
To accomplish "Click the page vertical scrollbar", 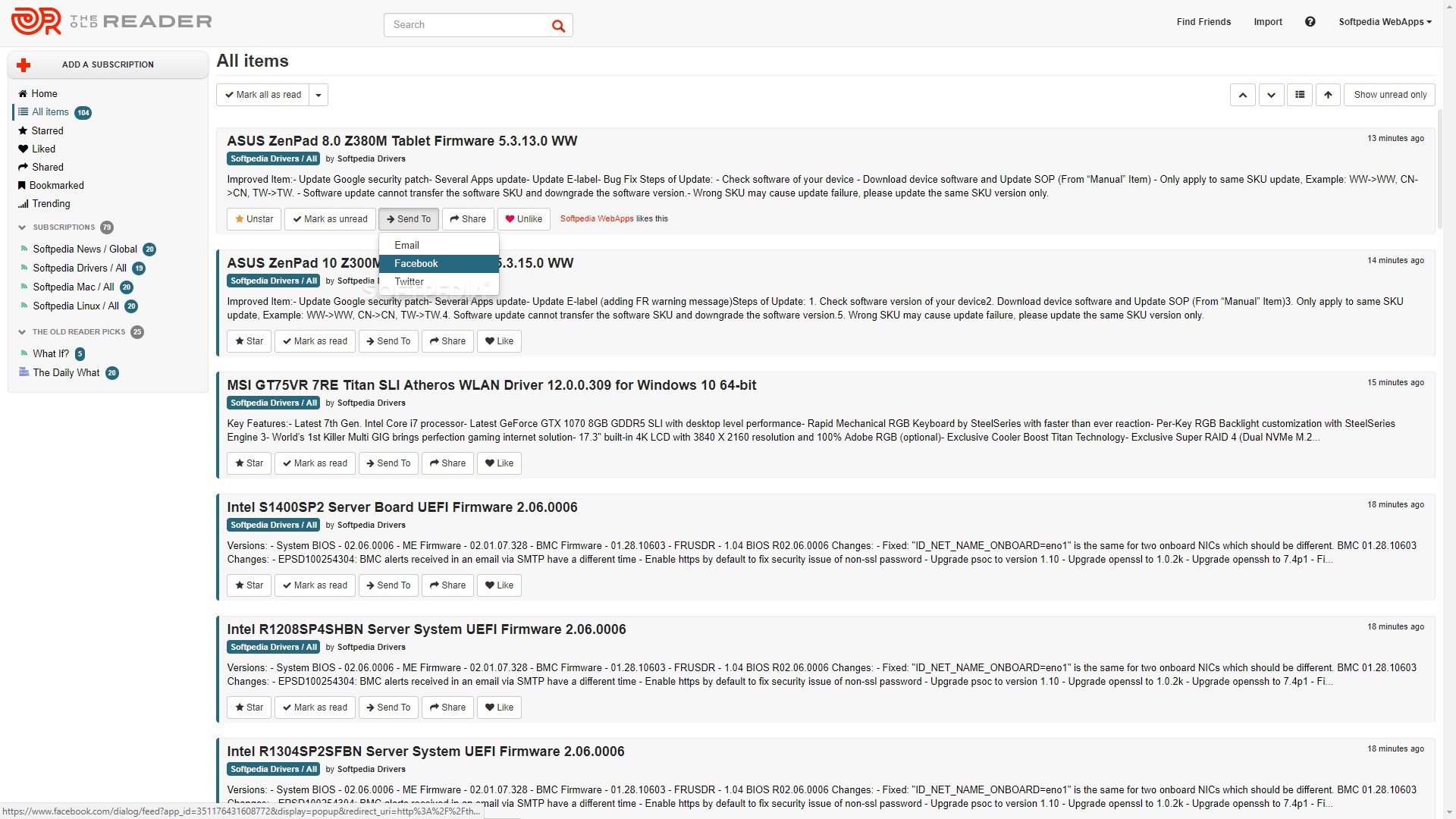I will [x=1439, y=168].
